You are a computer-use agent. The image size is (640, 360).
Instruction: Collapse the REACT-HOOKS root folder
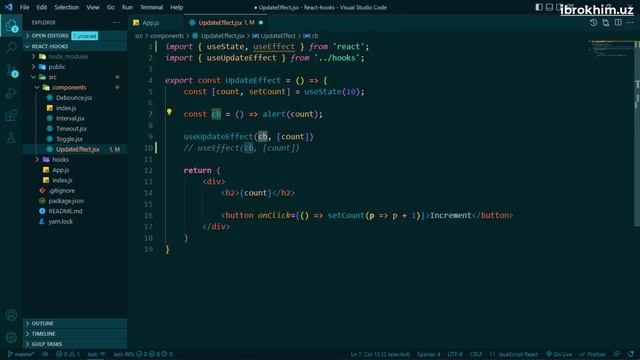pos(75,47)
